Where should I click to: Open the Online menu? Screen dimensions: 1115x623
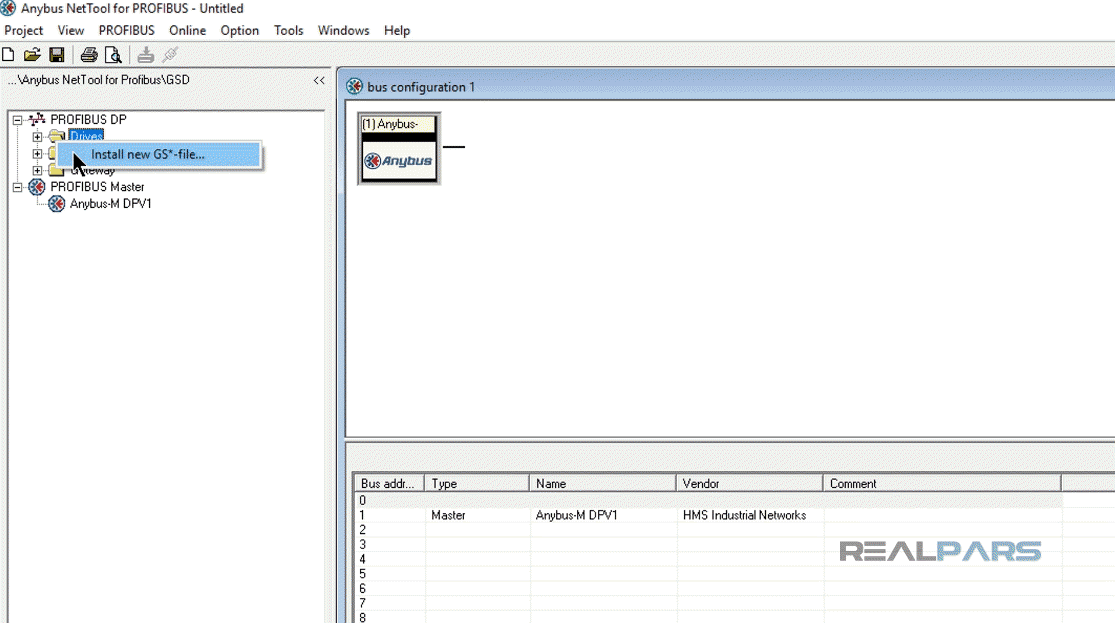[x=188, y=31]
